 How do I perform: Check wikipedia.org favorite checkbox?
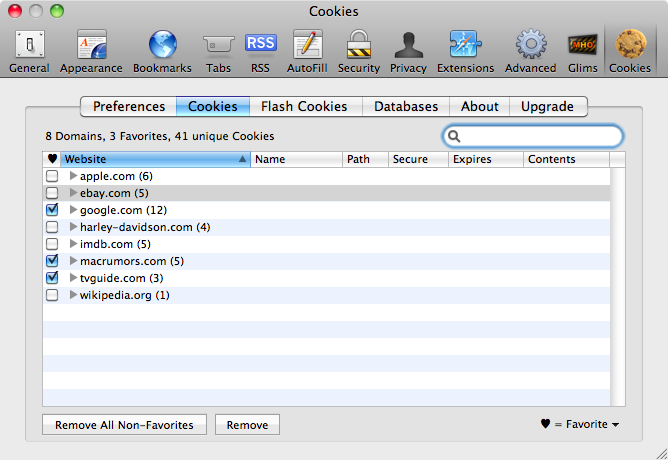click(52, 295)
